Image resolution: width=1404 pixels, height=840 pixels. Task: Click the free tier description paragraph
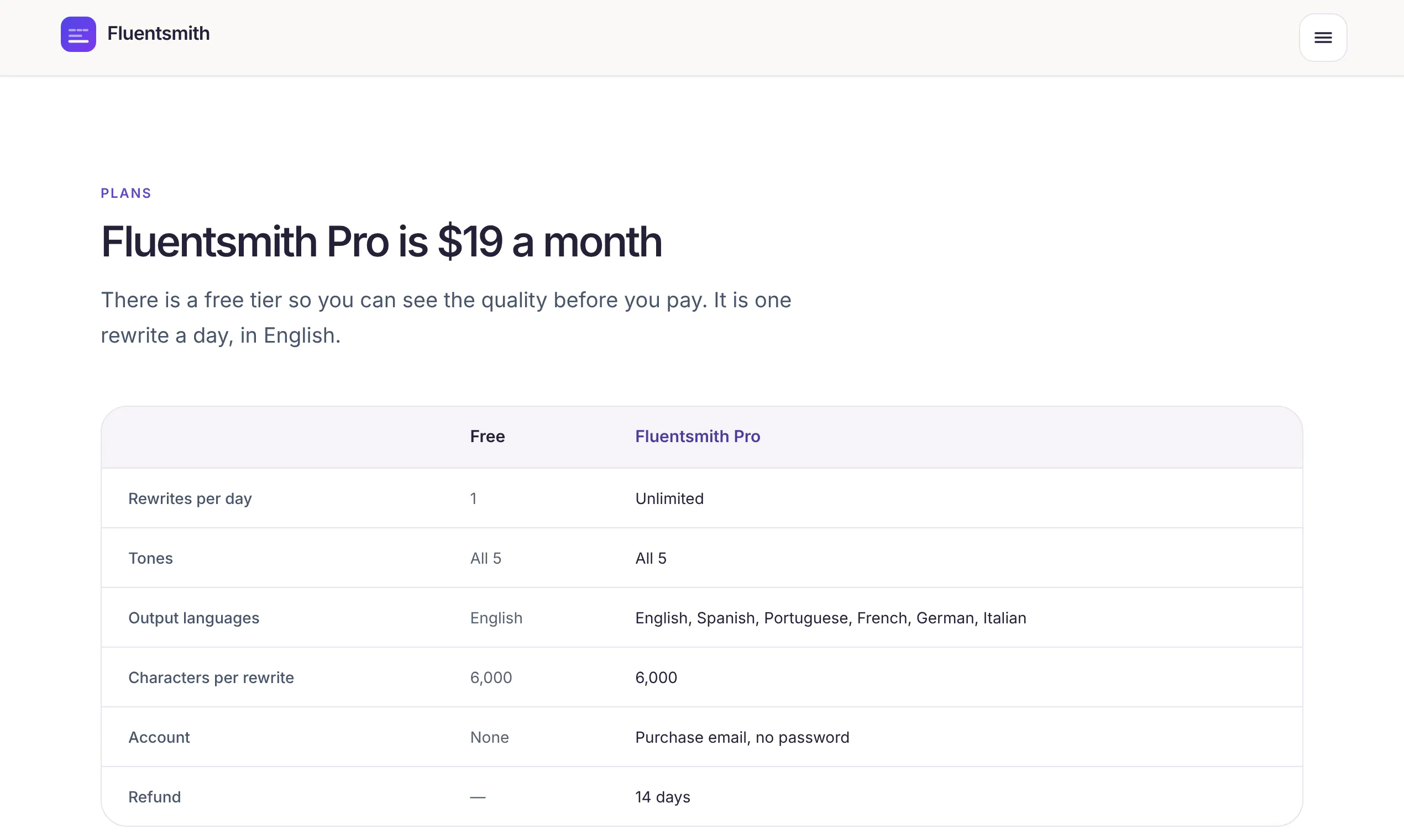tap(446, 318)
